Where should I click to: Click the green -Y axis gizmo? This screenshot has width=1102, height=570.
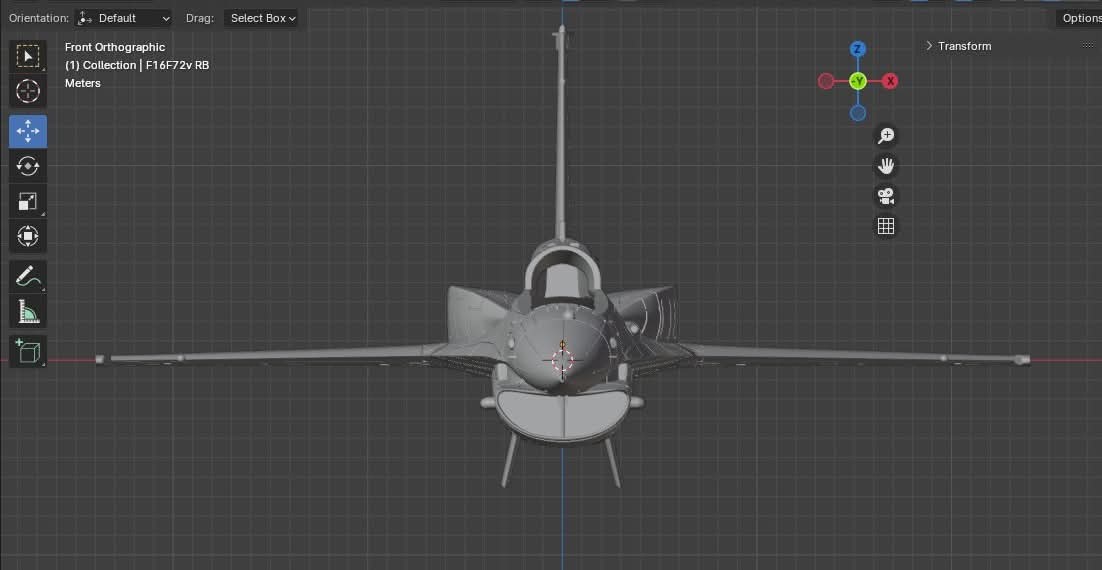coord(857,82)
